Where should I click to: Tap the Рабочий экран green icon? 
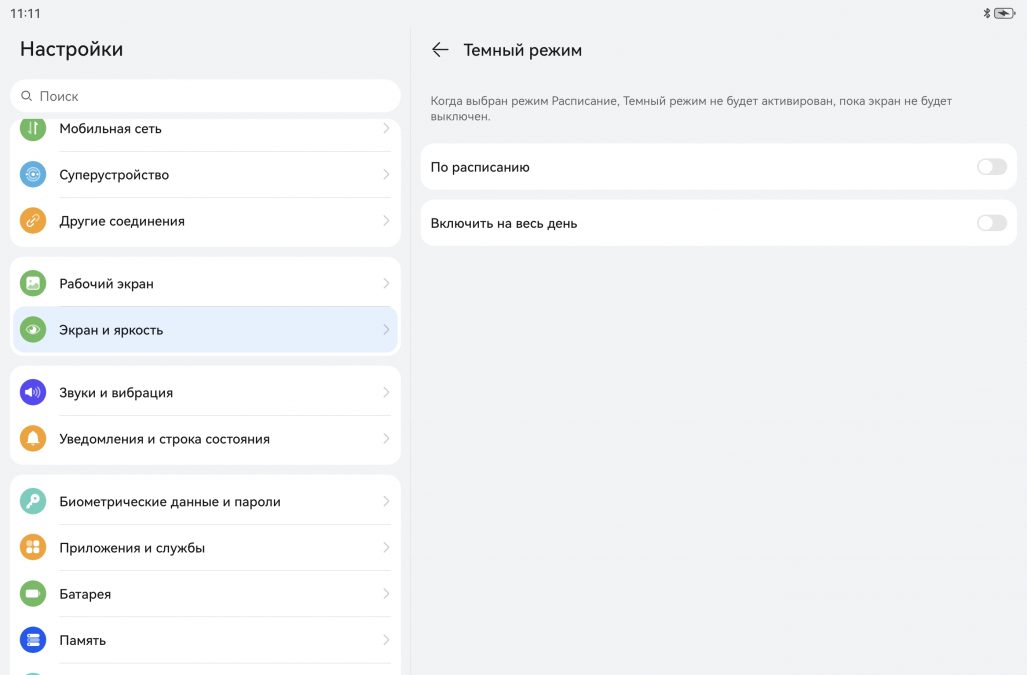coord(33,284)
